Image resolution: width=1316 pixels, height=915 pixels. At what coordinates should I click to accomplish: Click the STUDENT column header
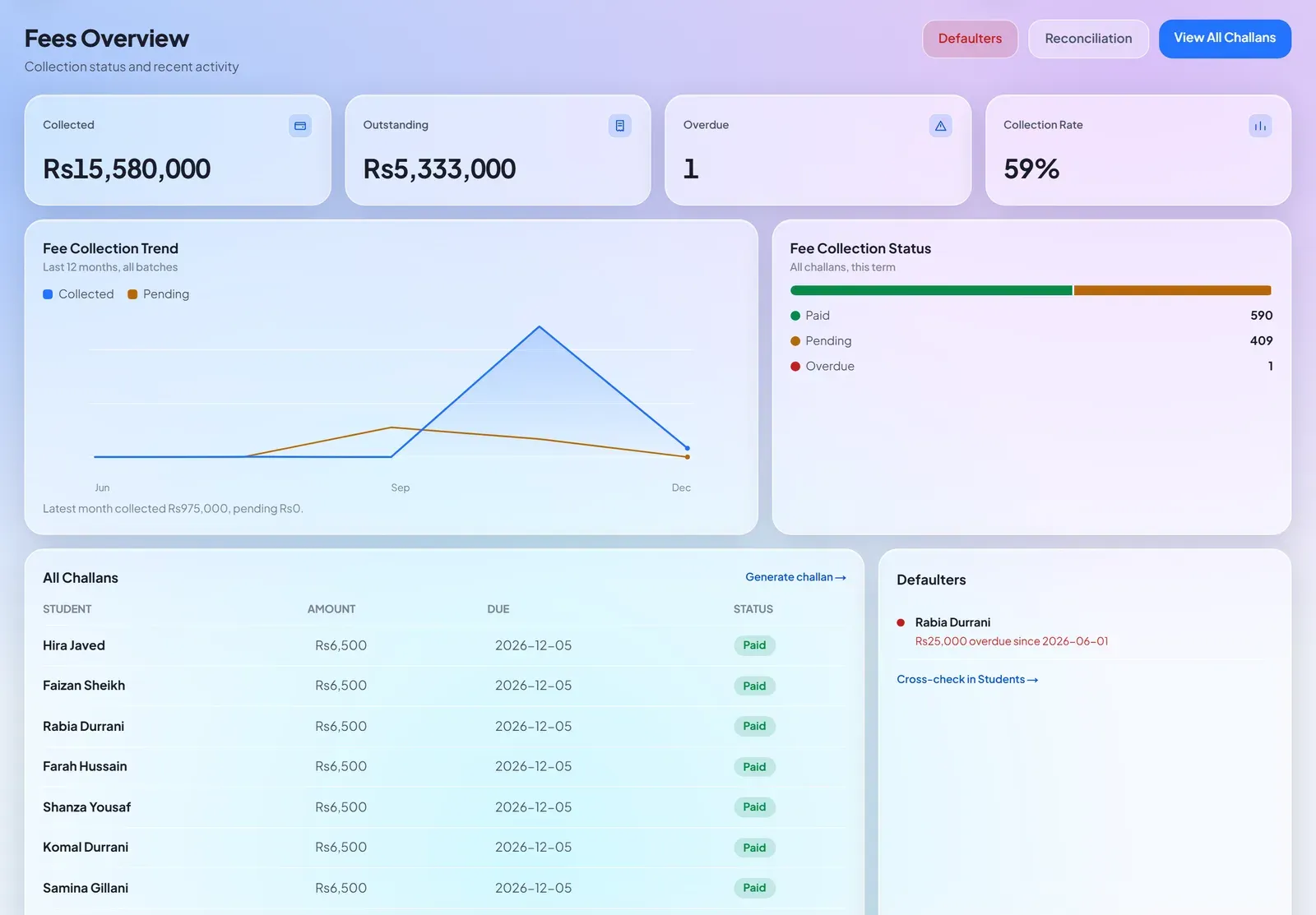(x=67, y=609)
